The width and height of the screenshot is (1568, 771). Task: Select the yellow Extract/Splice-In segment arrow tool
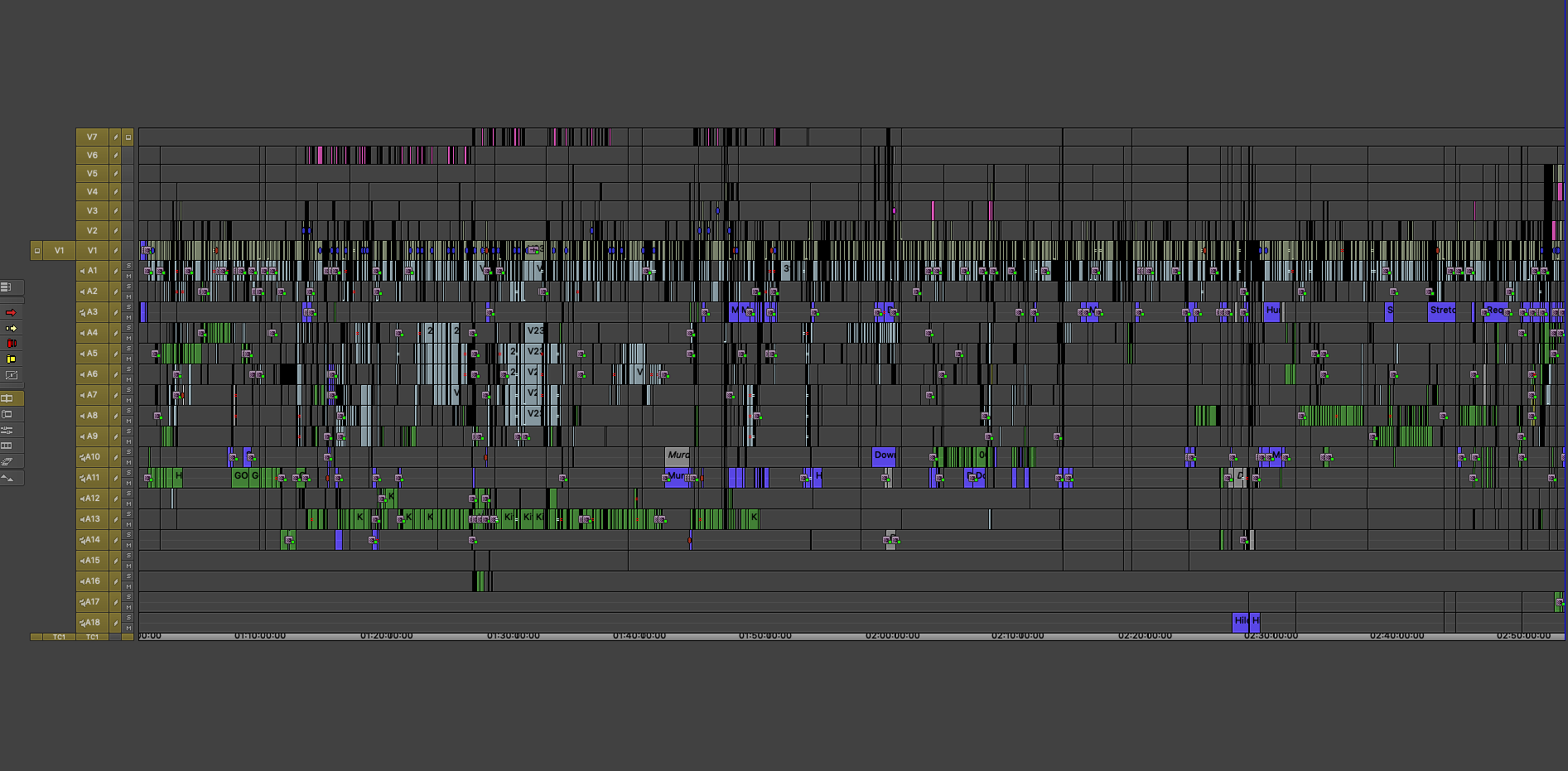(11, 329)
